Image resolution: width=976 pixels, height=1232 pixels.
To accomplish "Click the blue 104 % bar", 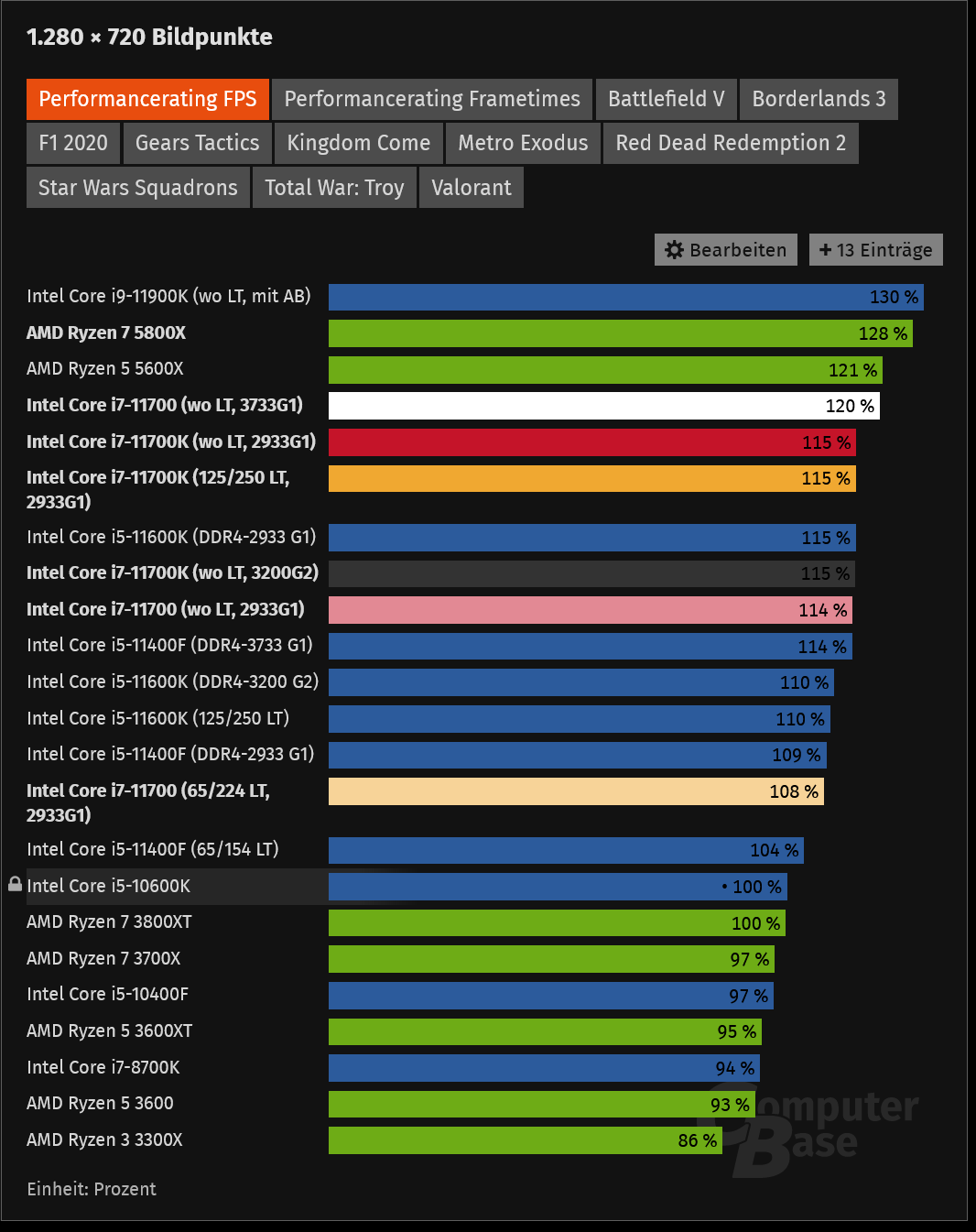I will point(566,850).
